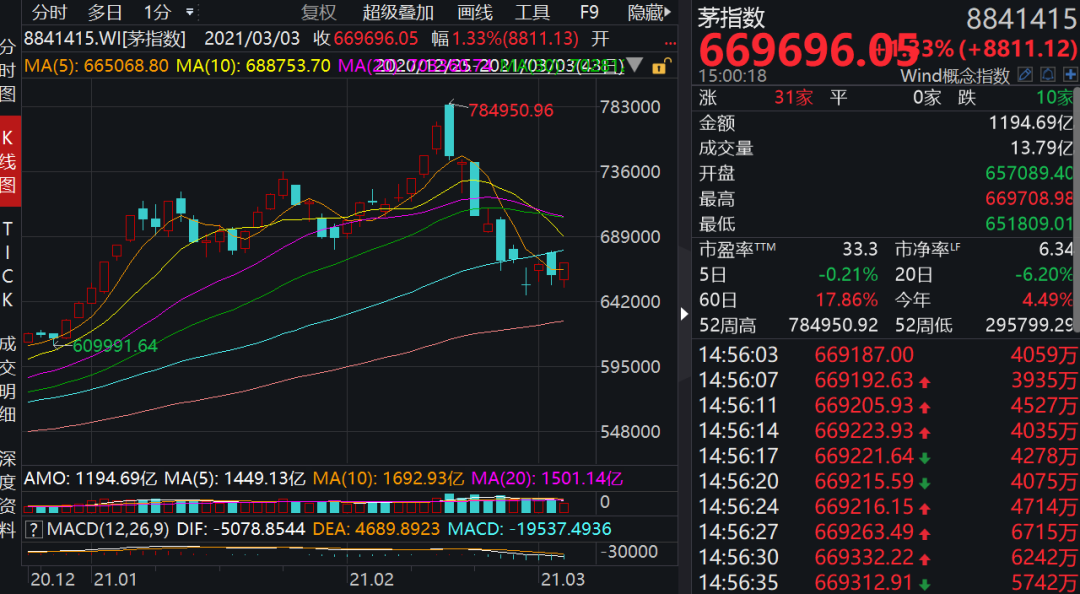The width and height of the screenshot is (1080, 594).
Task: Click the 20日 -6.20% value
Action: [1043, 275]
